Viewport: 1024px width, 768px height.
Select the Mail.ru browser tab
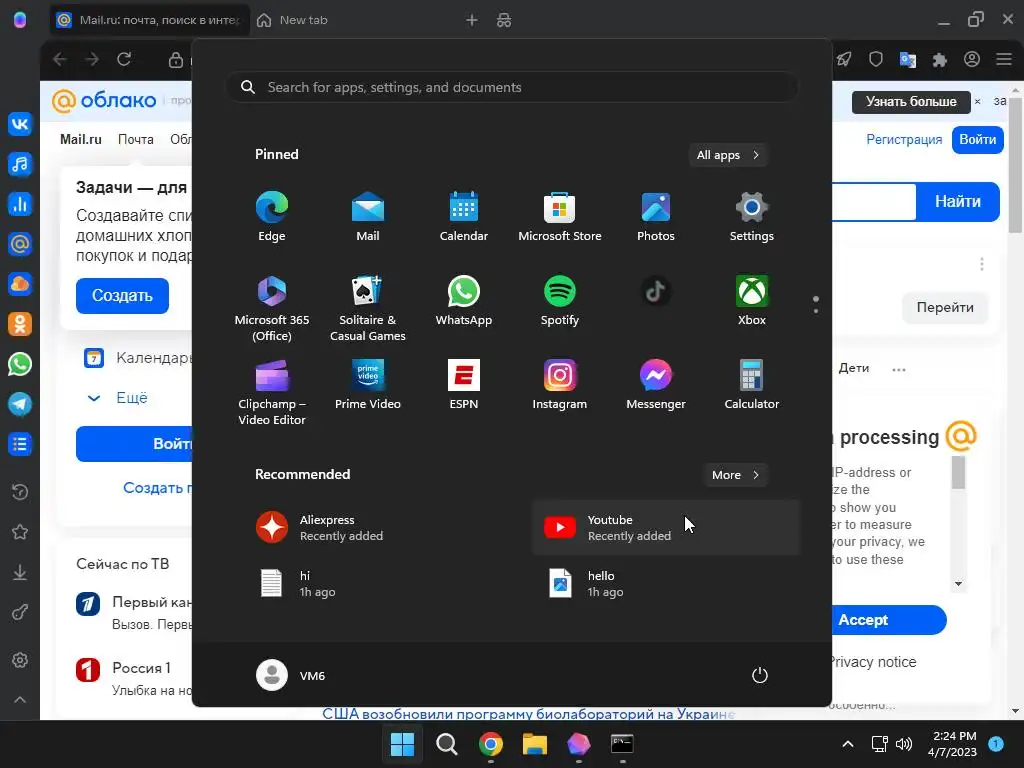(x=150, y=20)
